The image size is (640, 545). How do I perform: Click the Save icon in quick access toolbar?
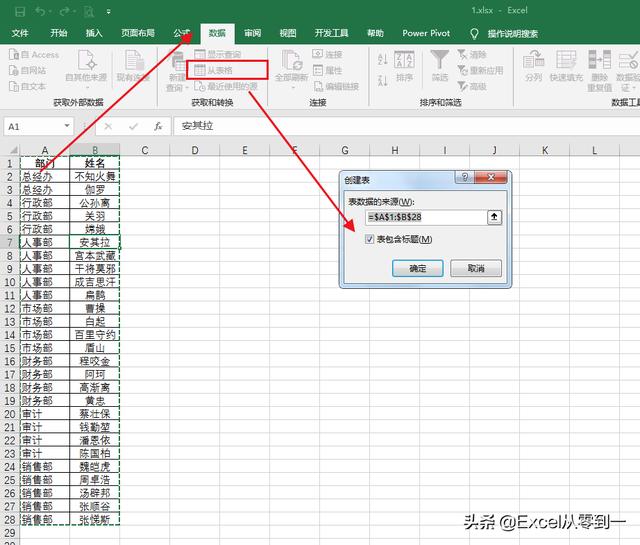[20, 11]
